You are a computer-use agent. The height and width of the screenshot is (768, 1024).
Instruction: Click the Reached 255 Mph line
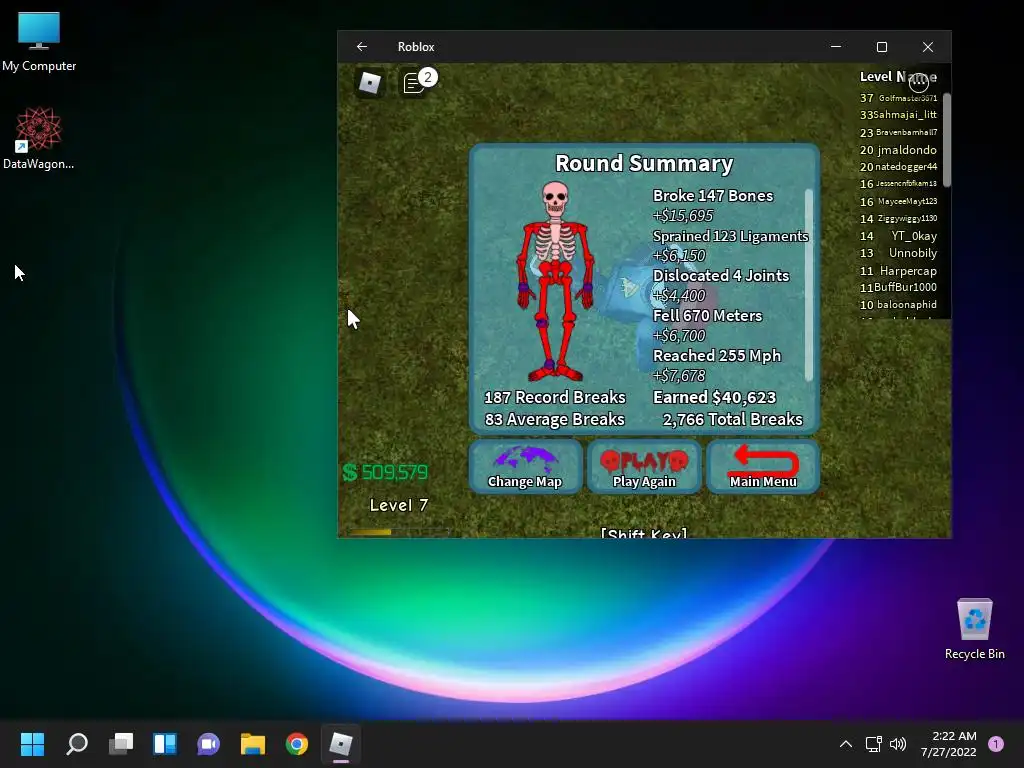click(717, 355)
